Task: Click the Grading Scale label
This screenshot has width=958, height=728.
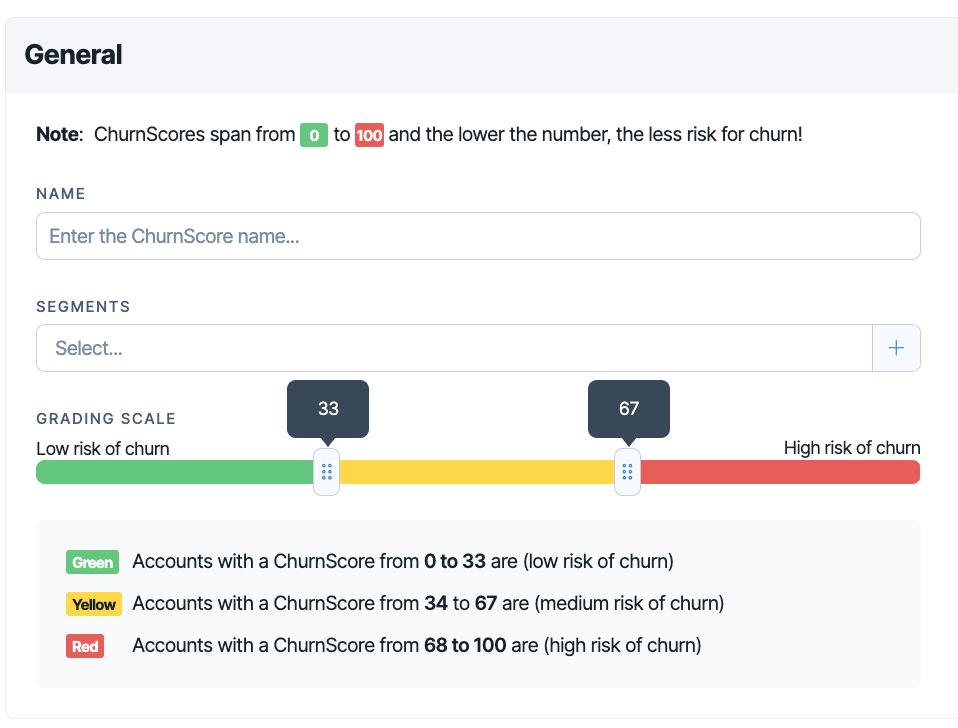Action: [106, 418]
